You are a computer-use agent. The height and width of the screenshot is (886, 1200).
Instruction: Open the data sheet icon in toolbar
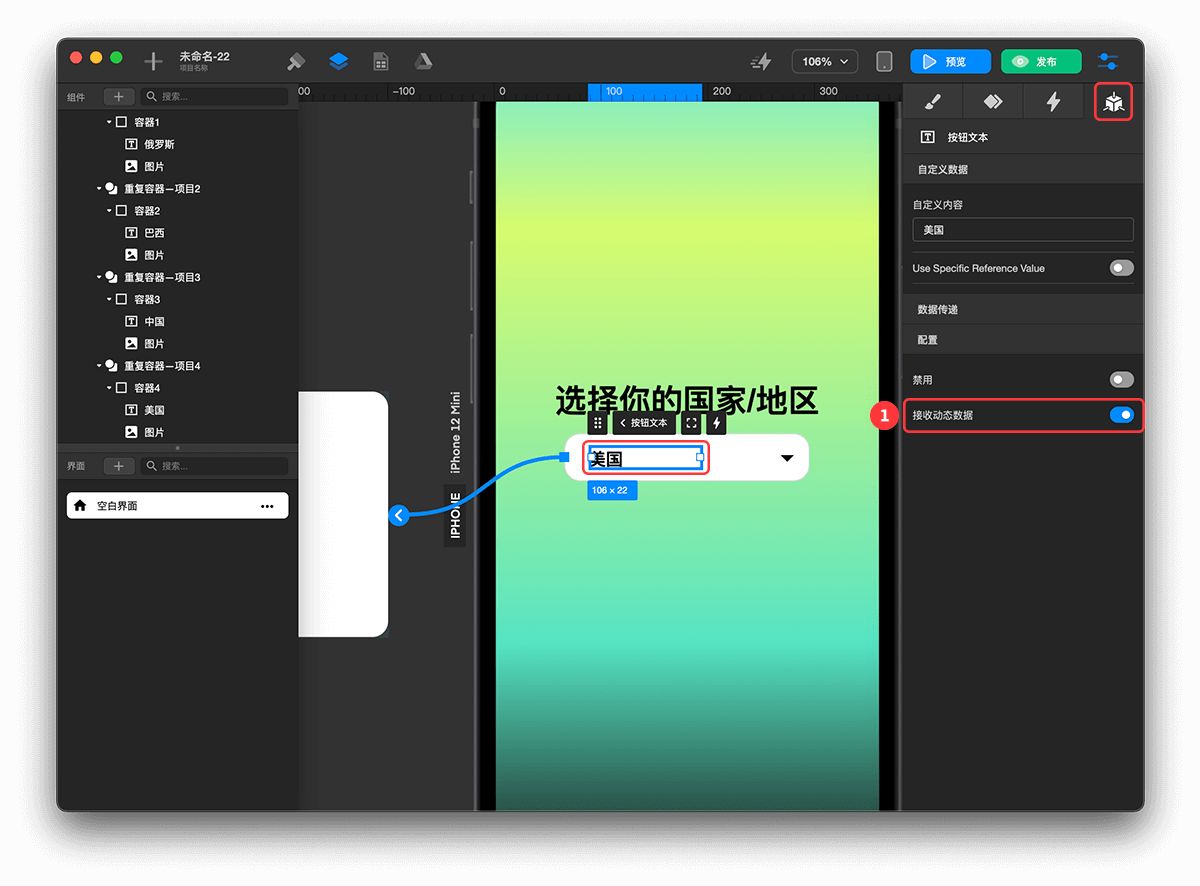click(381, 62)
